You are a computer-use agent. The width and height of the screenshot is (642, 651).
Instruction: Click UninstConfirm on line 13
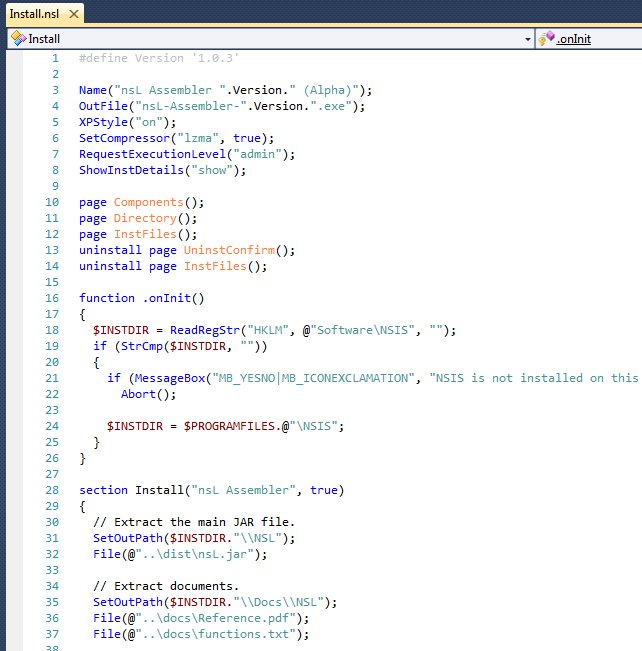[229, 250]
